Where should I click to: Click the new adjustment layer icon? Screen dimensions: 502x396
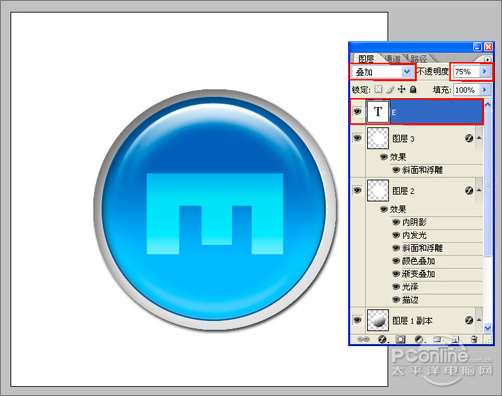[x=419, y=339]
